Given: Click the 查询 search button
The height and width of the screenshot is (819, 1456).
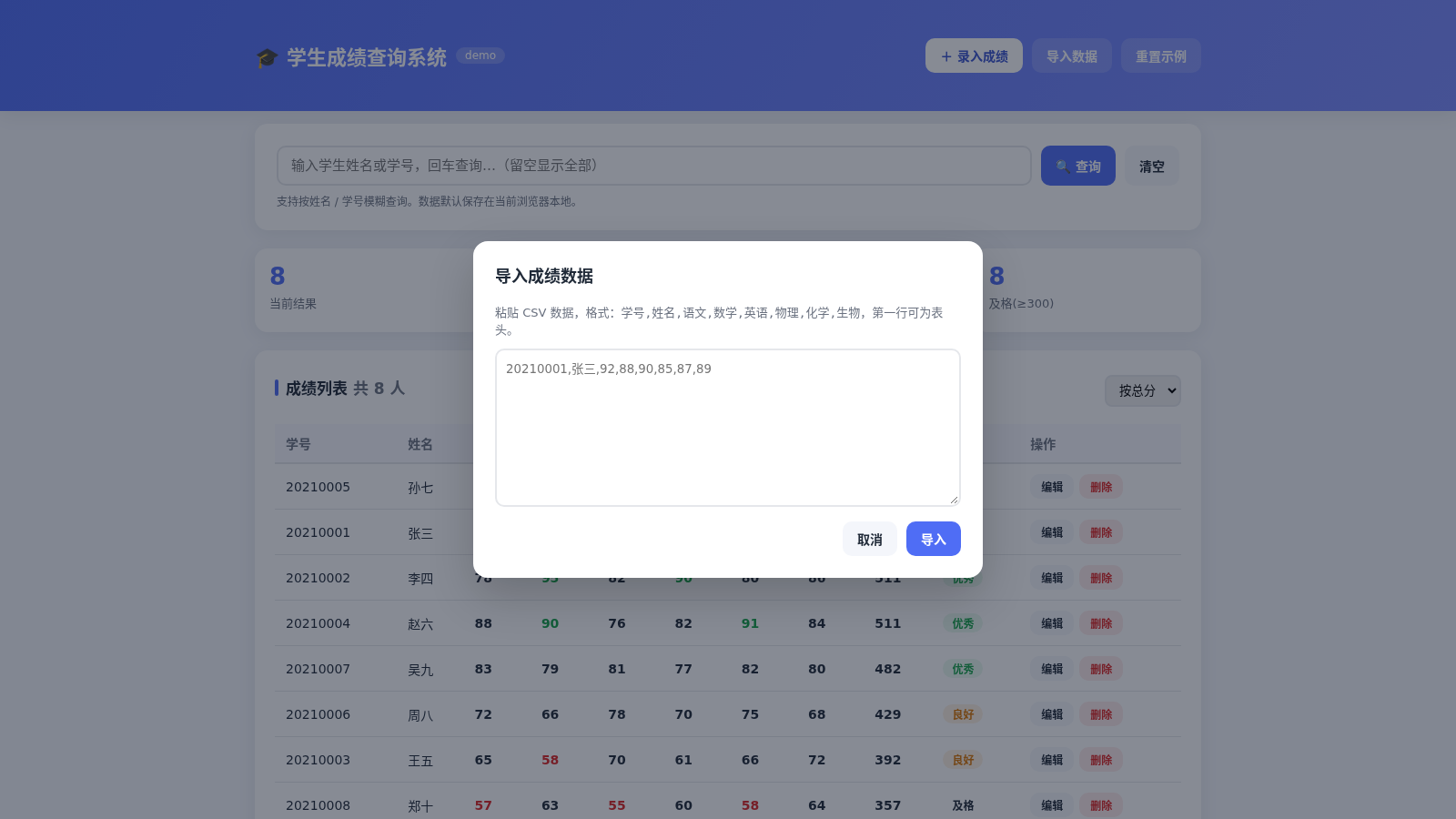Looking at the screenshot, I should click(x=1077, y=166).
